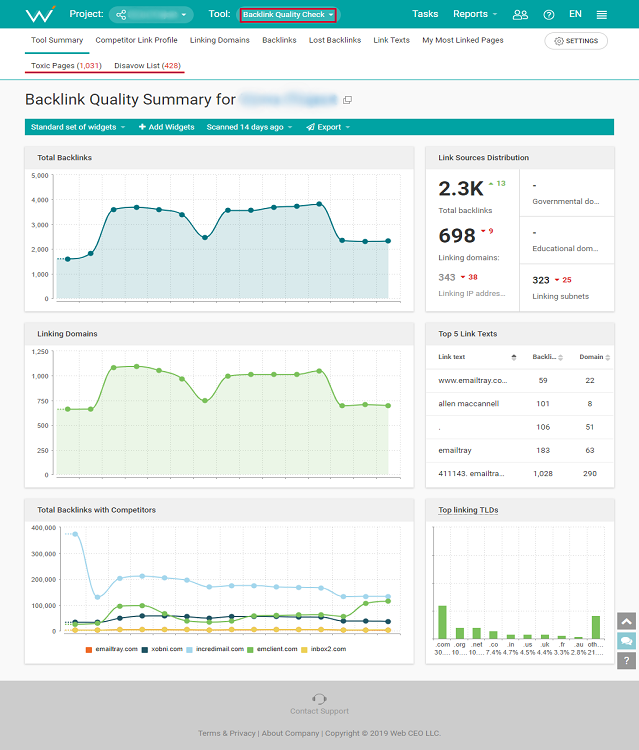Screen dimensions: 639x750
Task: Switch to the Backlinks tab
Action: [x=279, y=40]
